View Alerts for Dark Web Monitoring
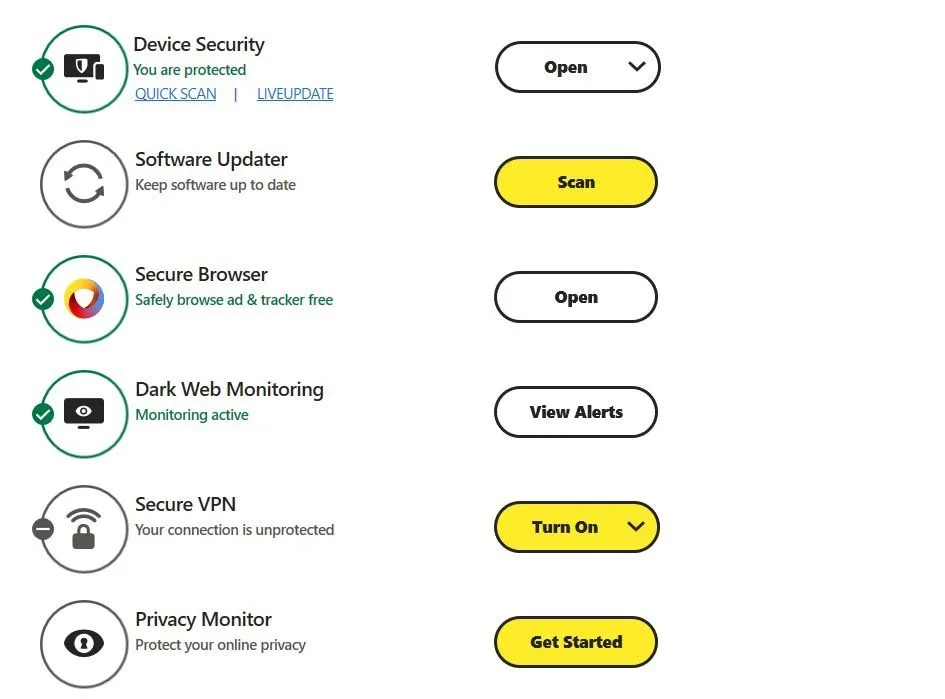The image size is (945, 699). coord(576,412)
